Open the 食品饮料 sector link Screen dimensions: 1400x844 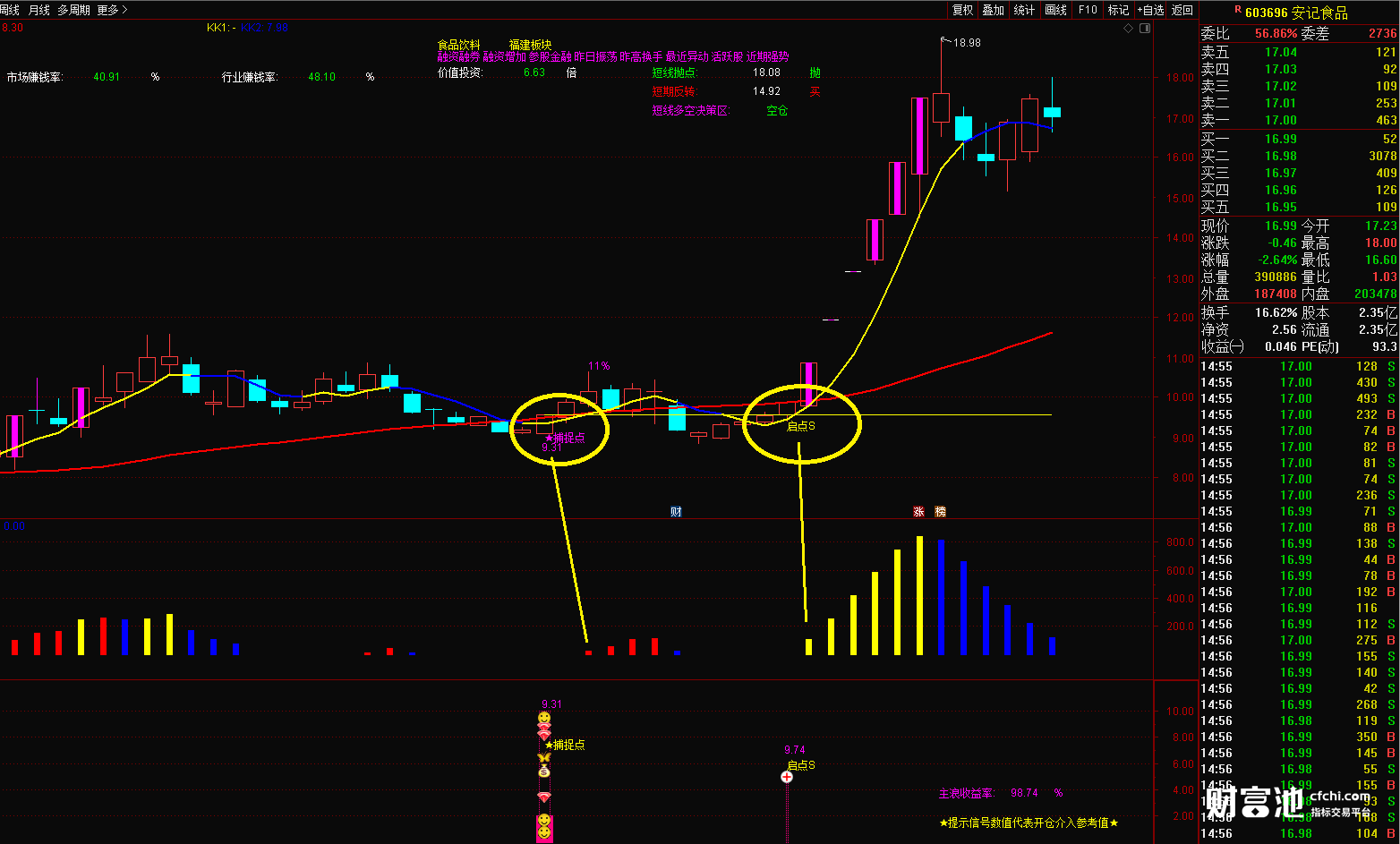458,45
